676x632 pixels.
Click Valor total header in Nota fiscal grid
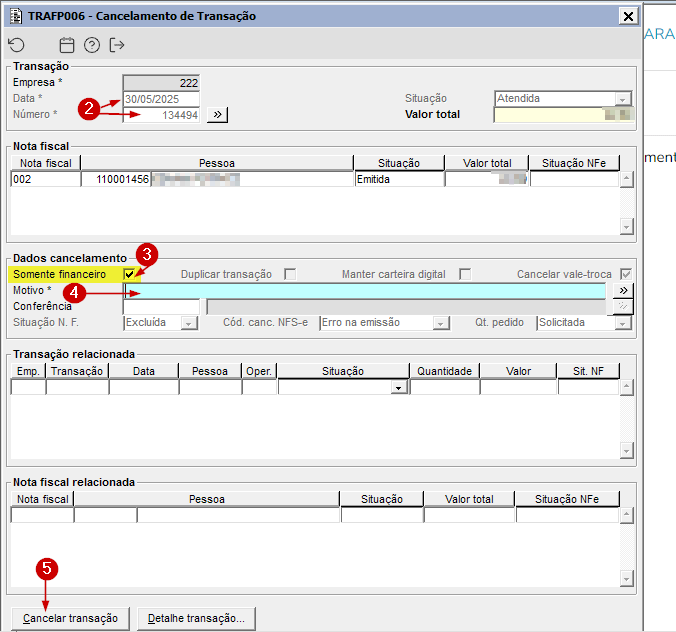(x=487, y=163)
